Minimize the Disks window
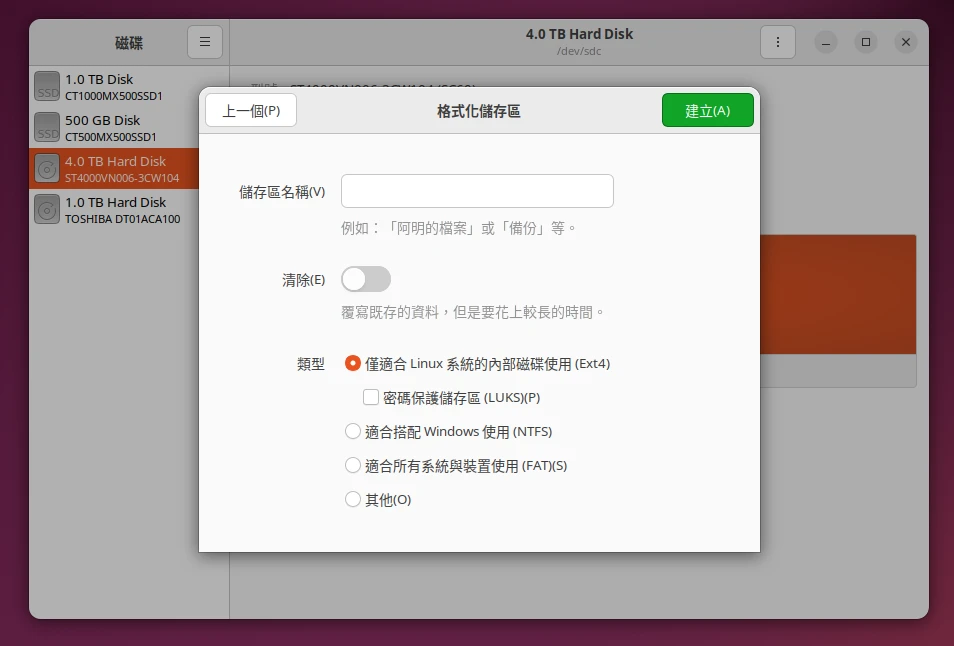 point(826,42)
